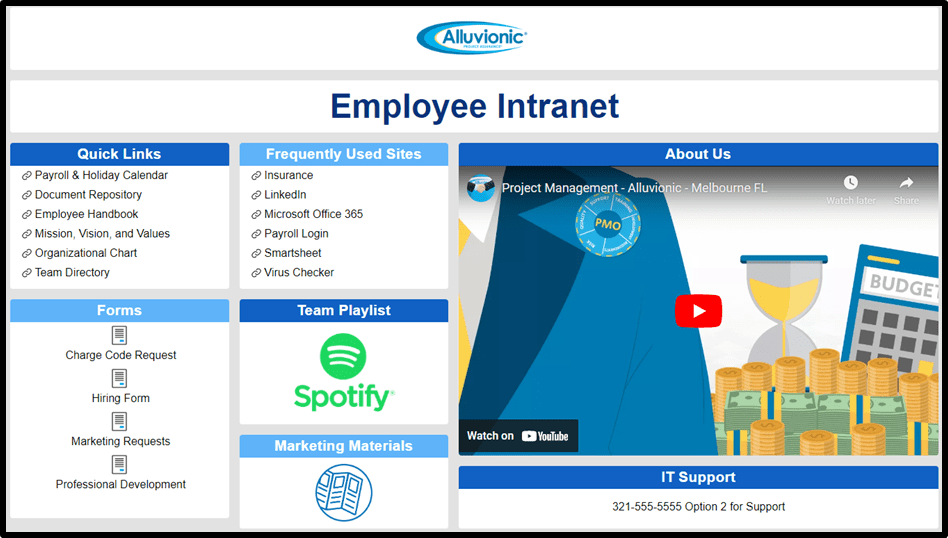Viewport: 948px width, 538px height.
Task: Open the Marketing Materials brochure icon
Action: pyautogui.click(x=343, y=492)
